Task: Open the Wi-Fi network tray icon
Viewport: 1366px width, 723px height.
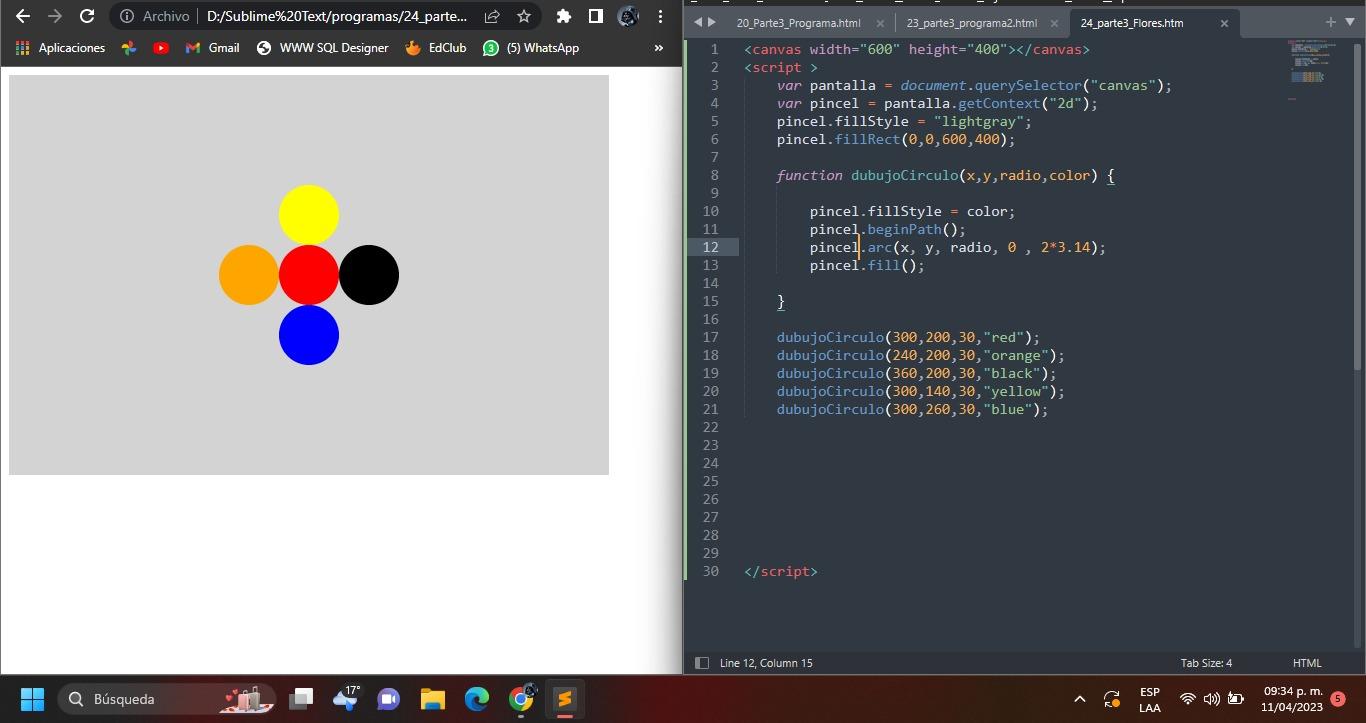Action: pyautogui.click(x=1188, y=699)
